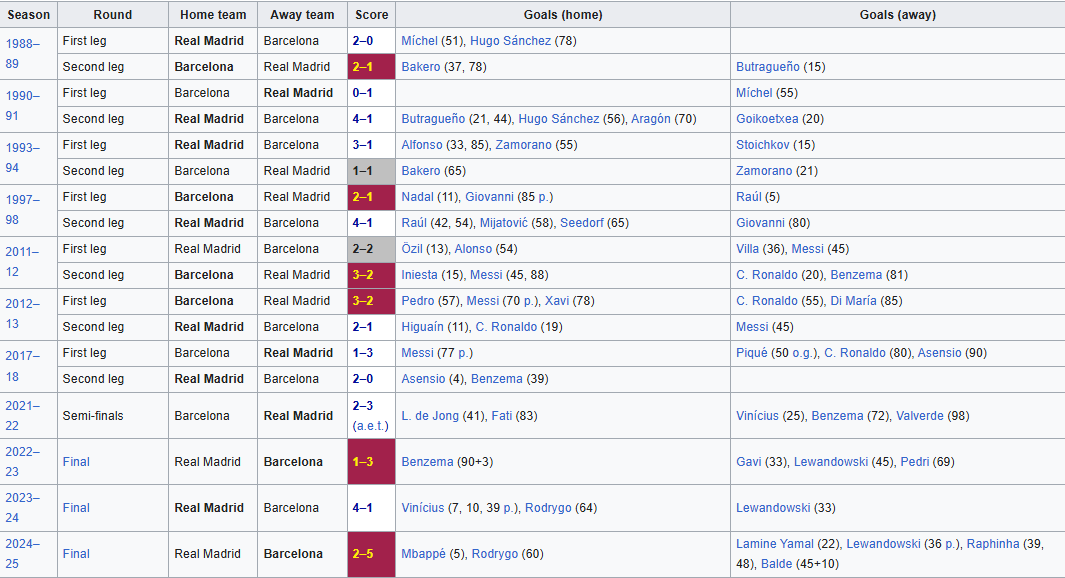Select the Goikoetxea player link

click(x=767, y=119)
